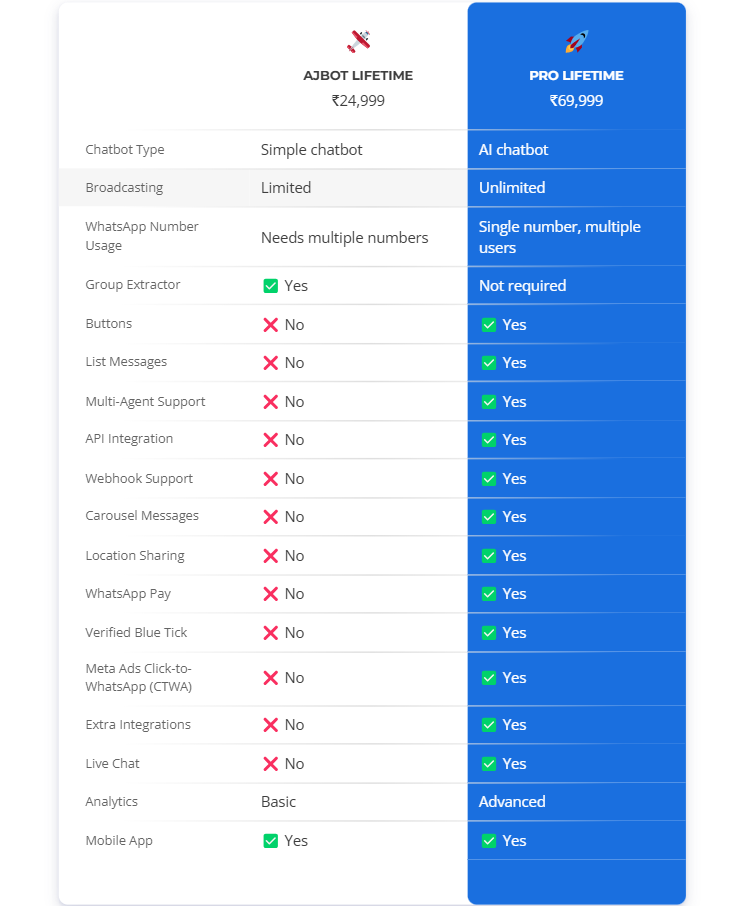Click the red airplane icon above AJBOT LIFETIME
This screenshot has width=741, height=906.
[358, 41]
